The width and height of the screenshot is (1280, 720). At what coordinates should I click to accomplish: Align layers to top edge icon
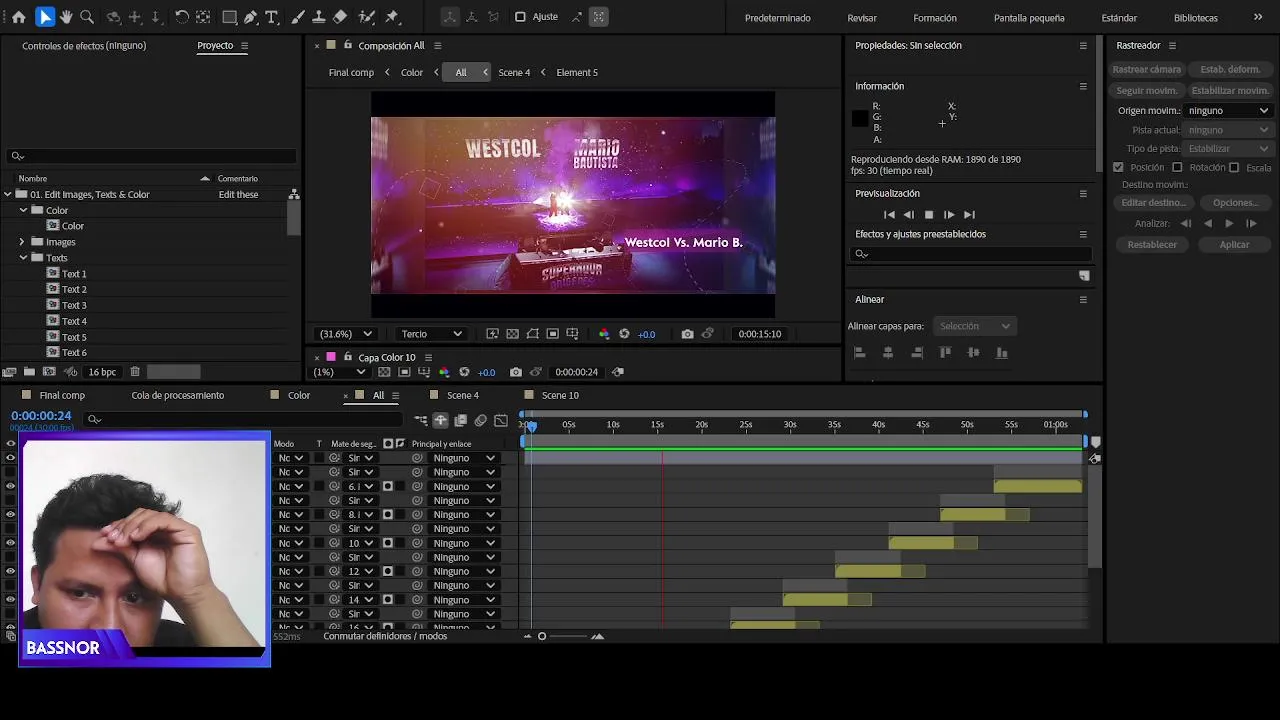tap(945, 352)
